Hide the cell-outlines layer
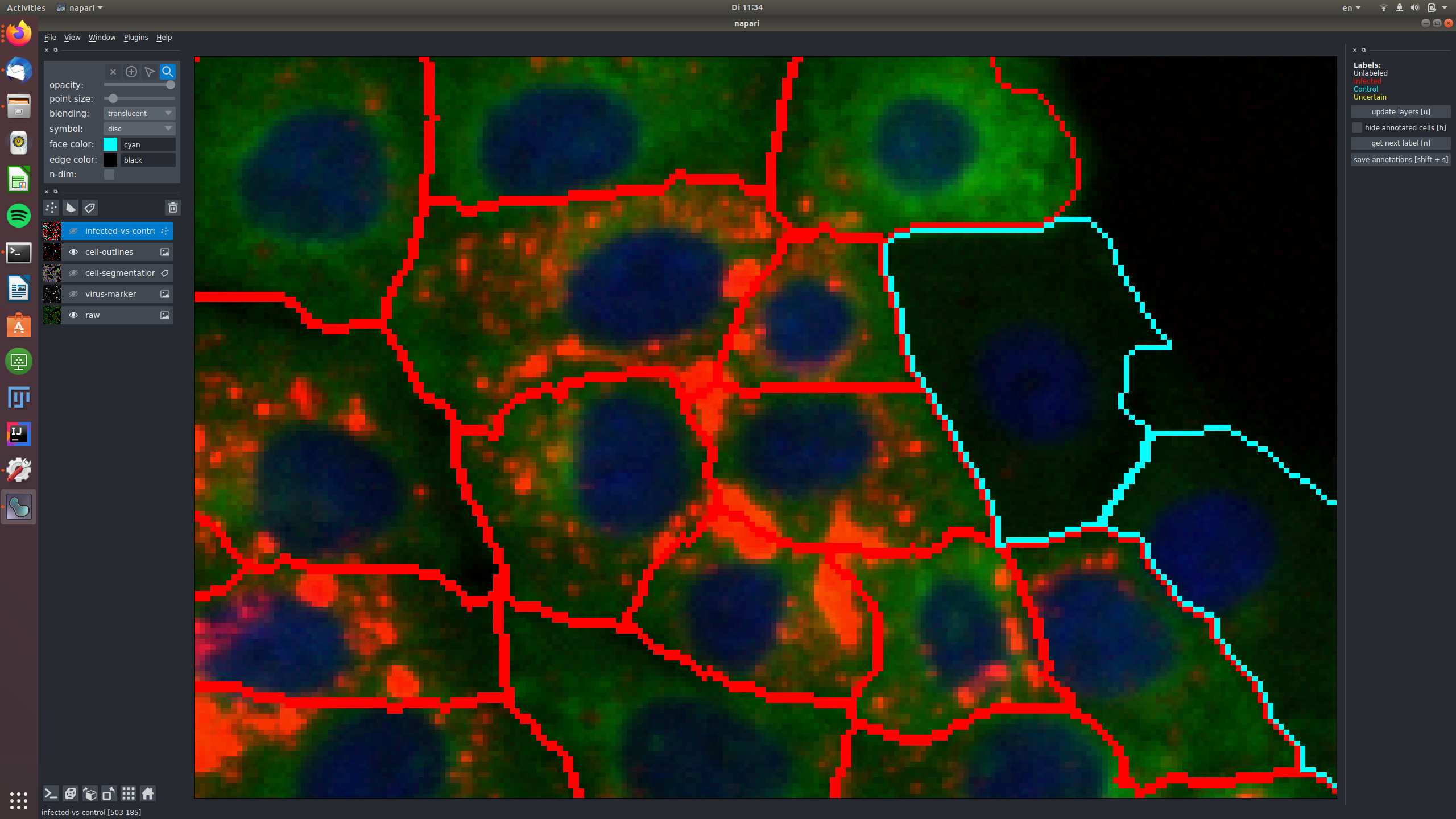1456x819 pixels. (73, 252)
